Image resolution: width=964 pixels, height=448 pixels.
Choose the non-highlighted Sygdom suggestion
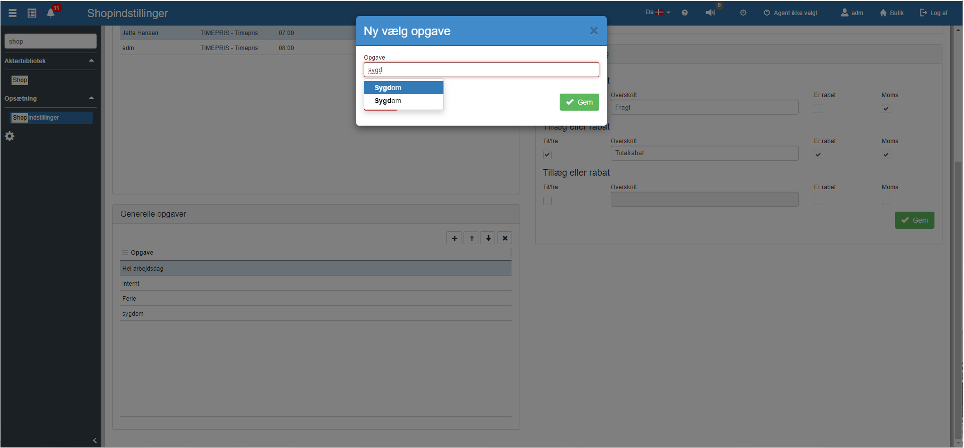pos(403,101)
